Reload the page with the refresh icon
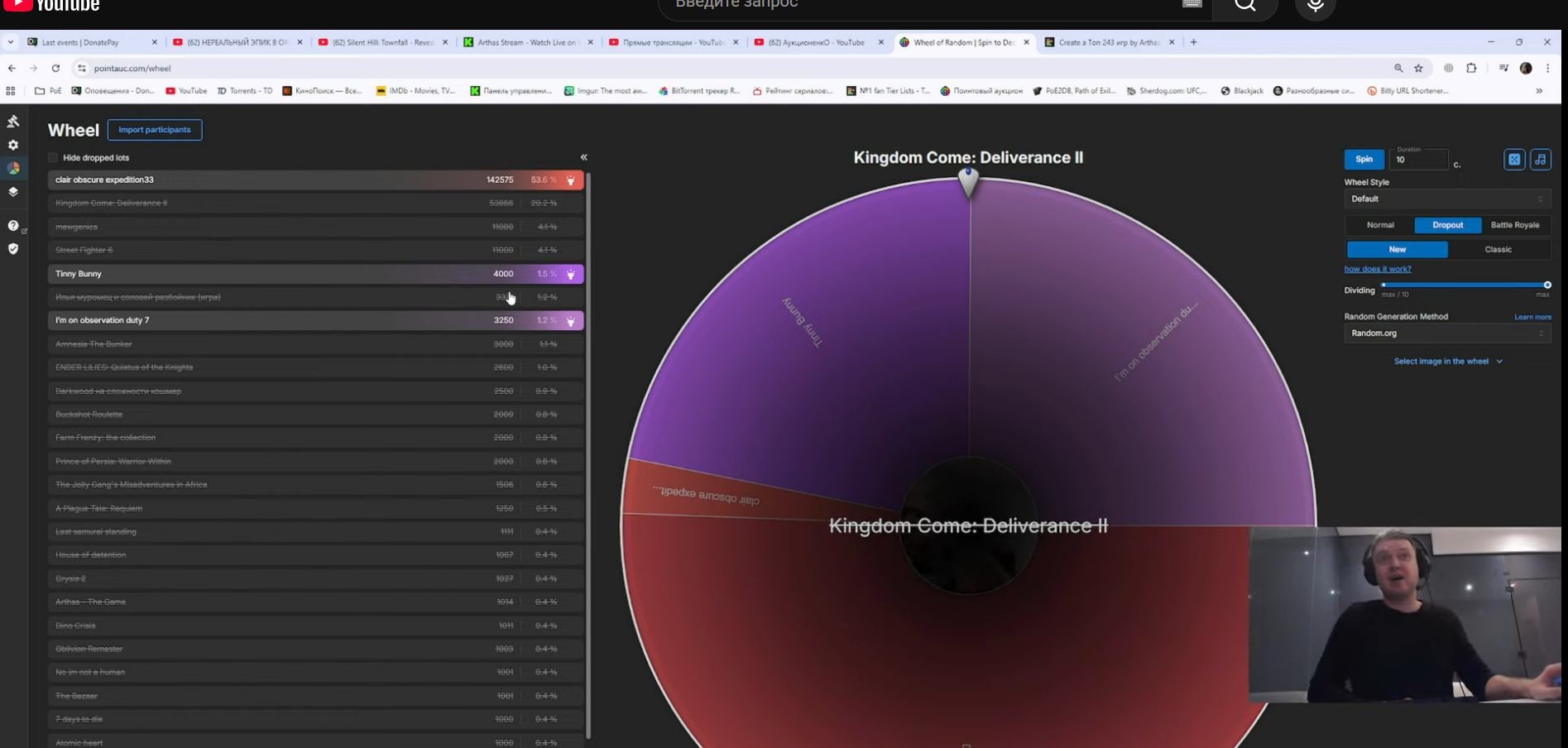This screenshot has height=748, width=1568. pos(55,68)
